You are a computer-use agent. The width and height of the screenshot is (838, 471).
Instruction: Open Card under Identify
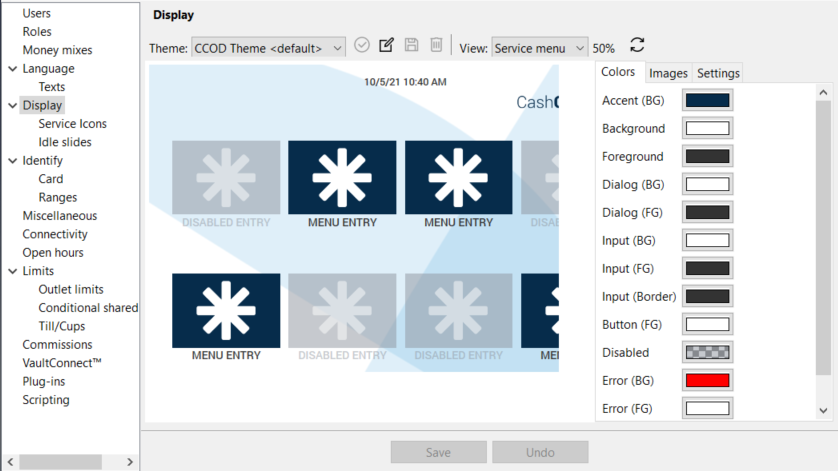(x=51, y=179)
